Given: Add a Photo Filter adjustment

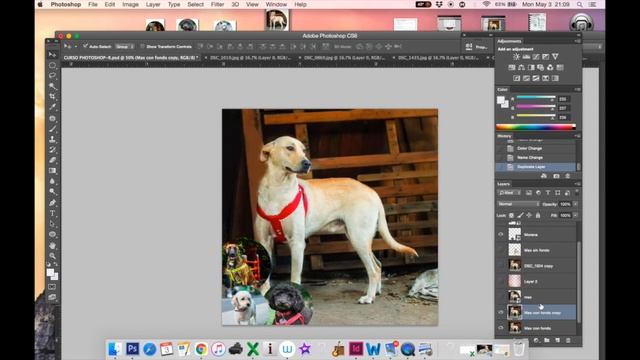Looking at the screenshot, I should point(540,67).
